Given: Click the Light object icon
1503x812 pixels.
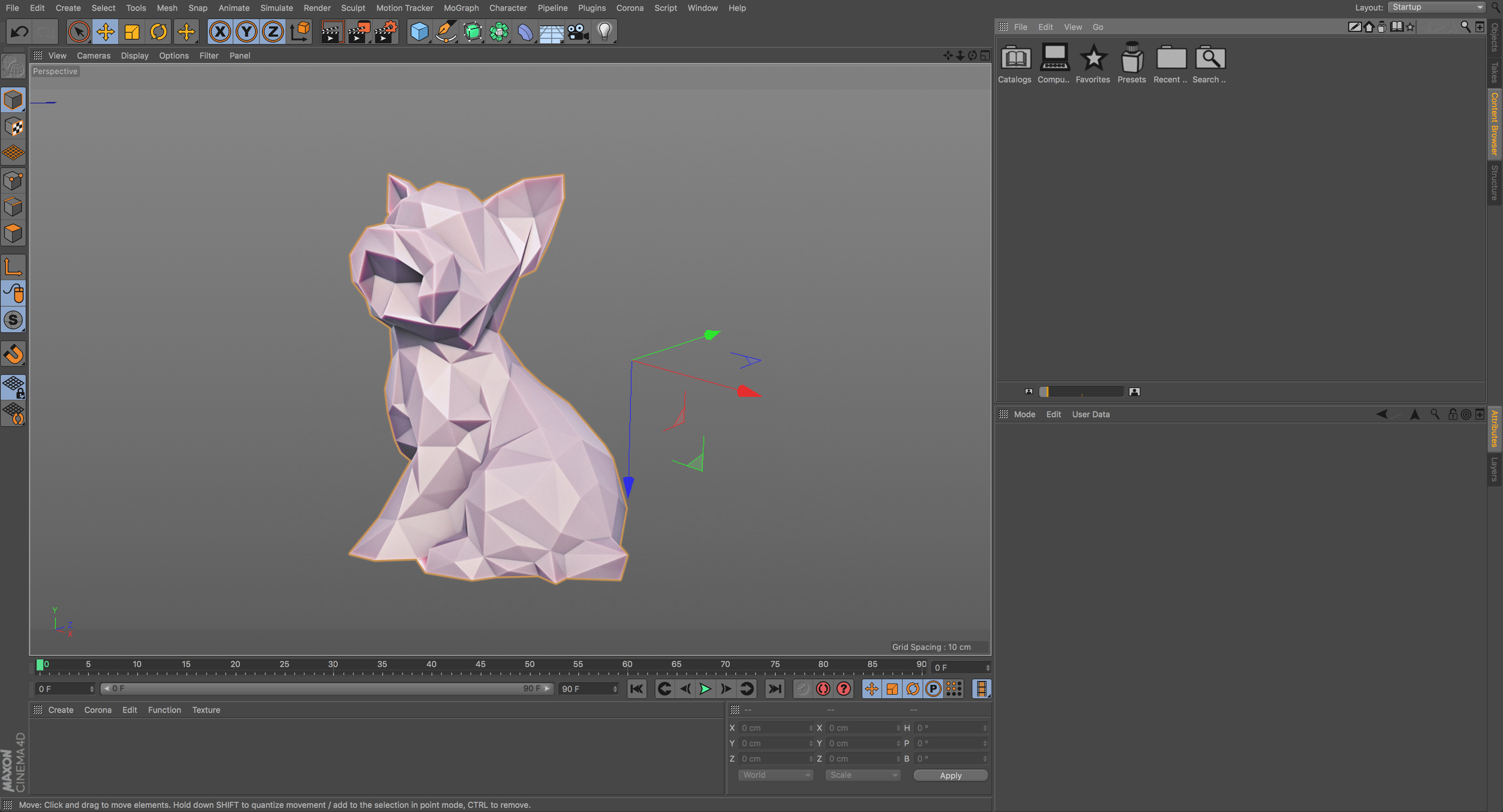Looking at the screenshot, I should [x=604, y=32].
